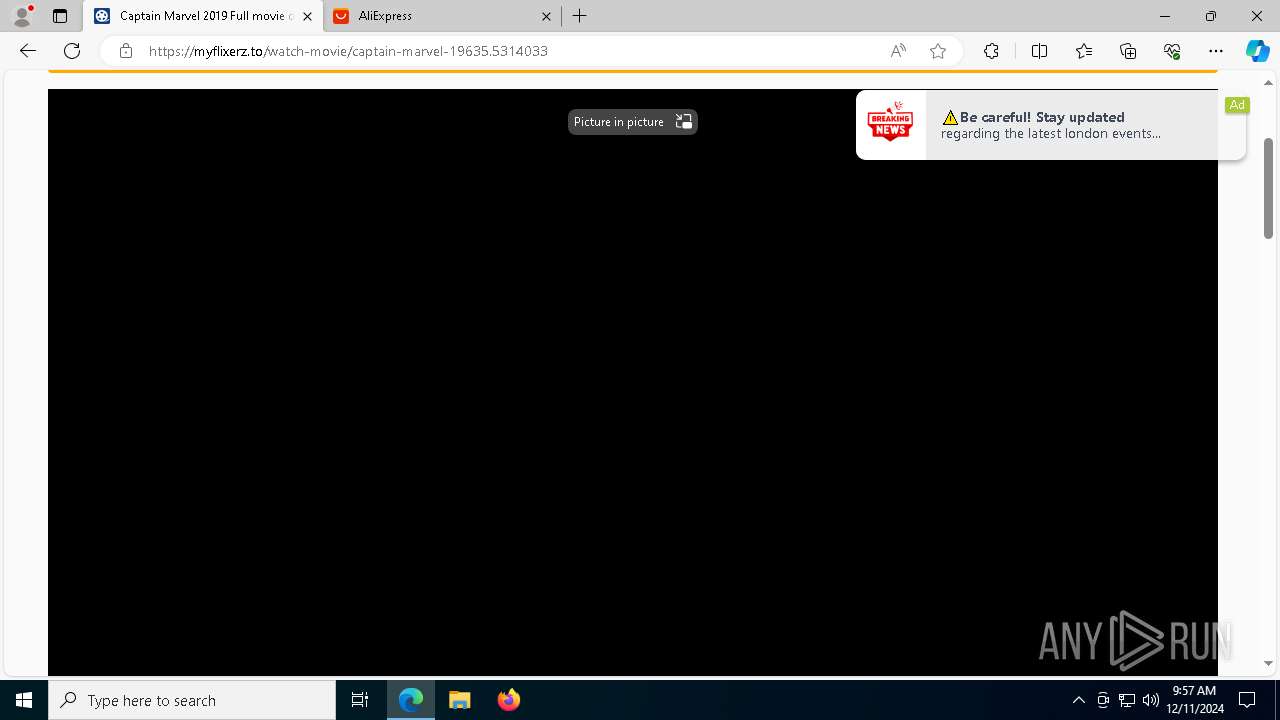
Task: Close the Captain Marvel tab
Action: (307, 16)
